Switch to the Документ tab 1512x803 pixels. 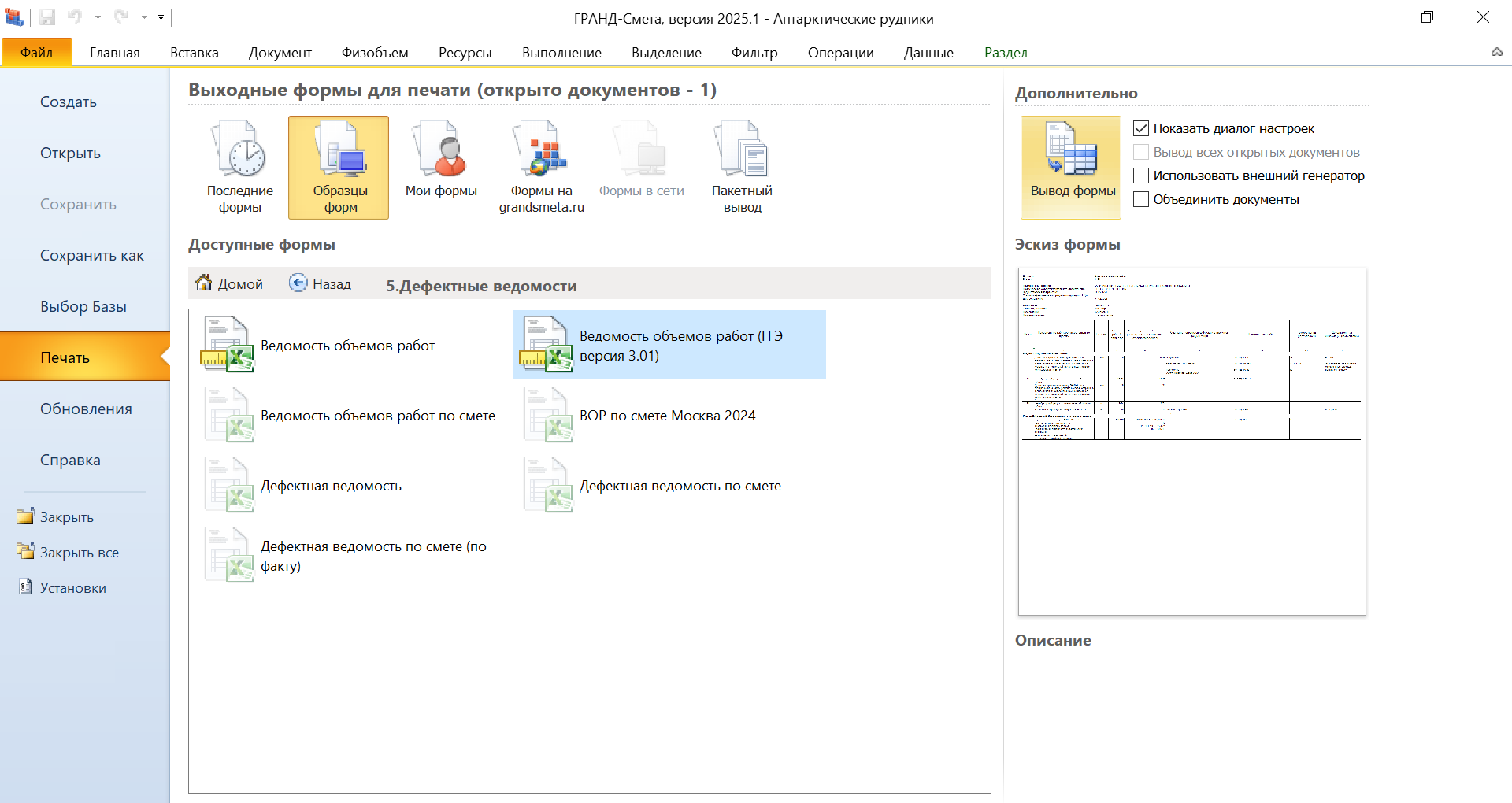tap(280, 52)
